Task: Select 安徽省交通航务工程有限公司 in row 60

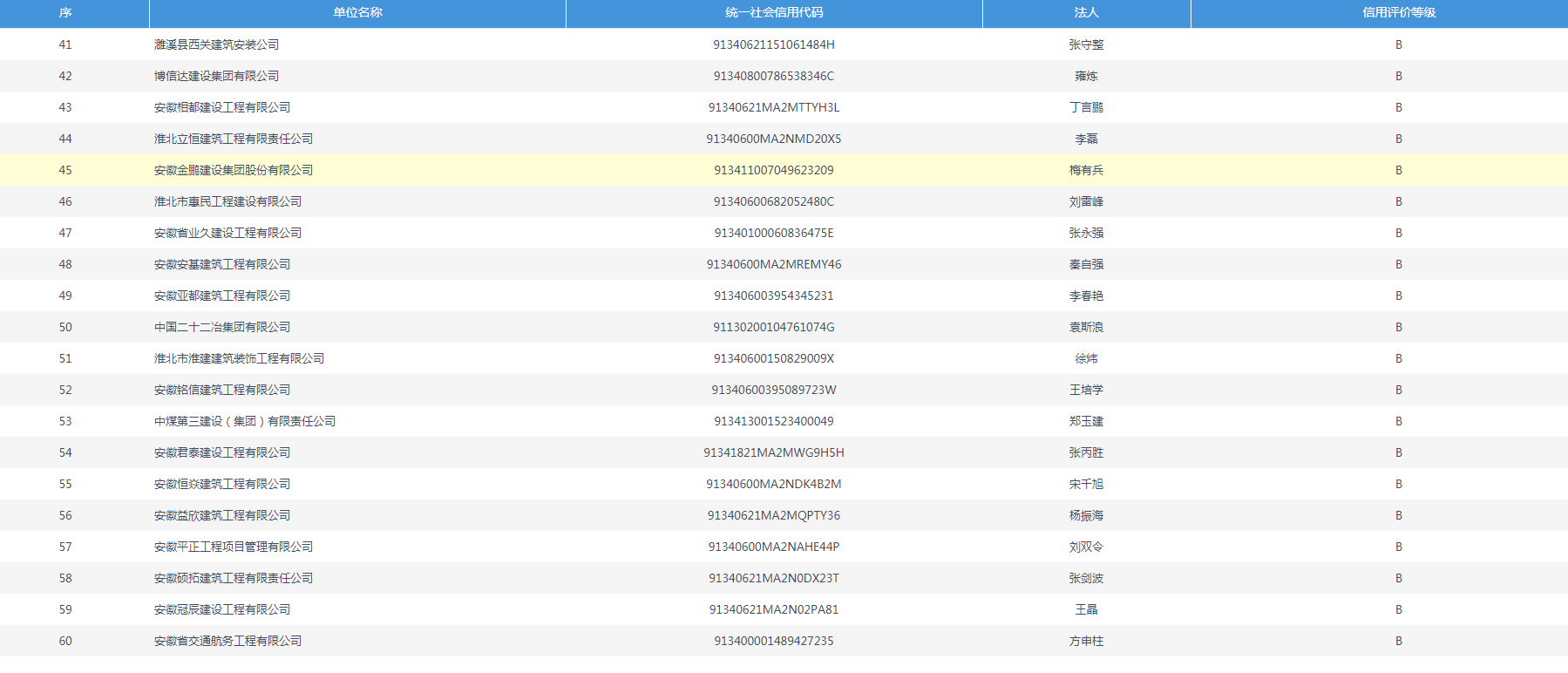Action: 227,641
